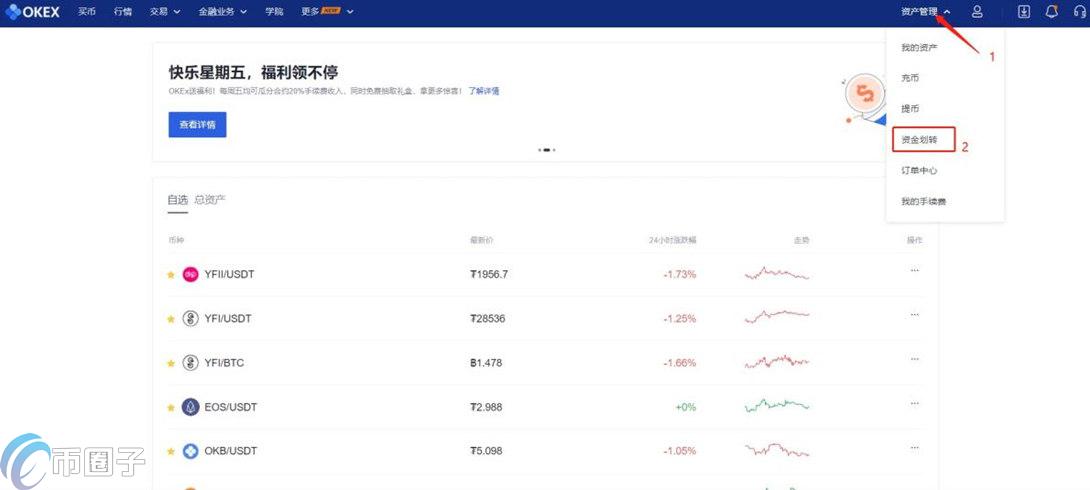
Task: Click the OKB coin icon
Action: pyautogui.click(x=190, y=451)
